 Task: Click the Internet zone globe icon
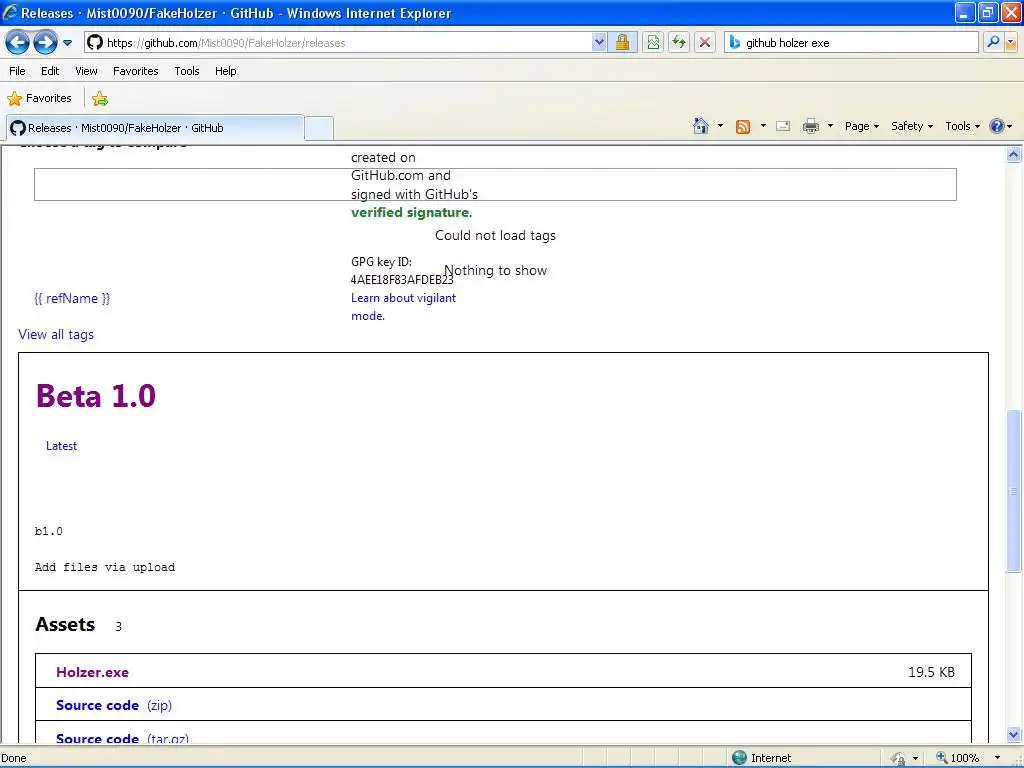[739, 758]
